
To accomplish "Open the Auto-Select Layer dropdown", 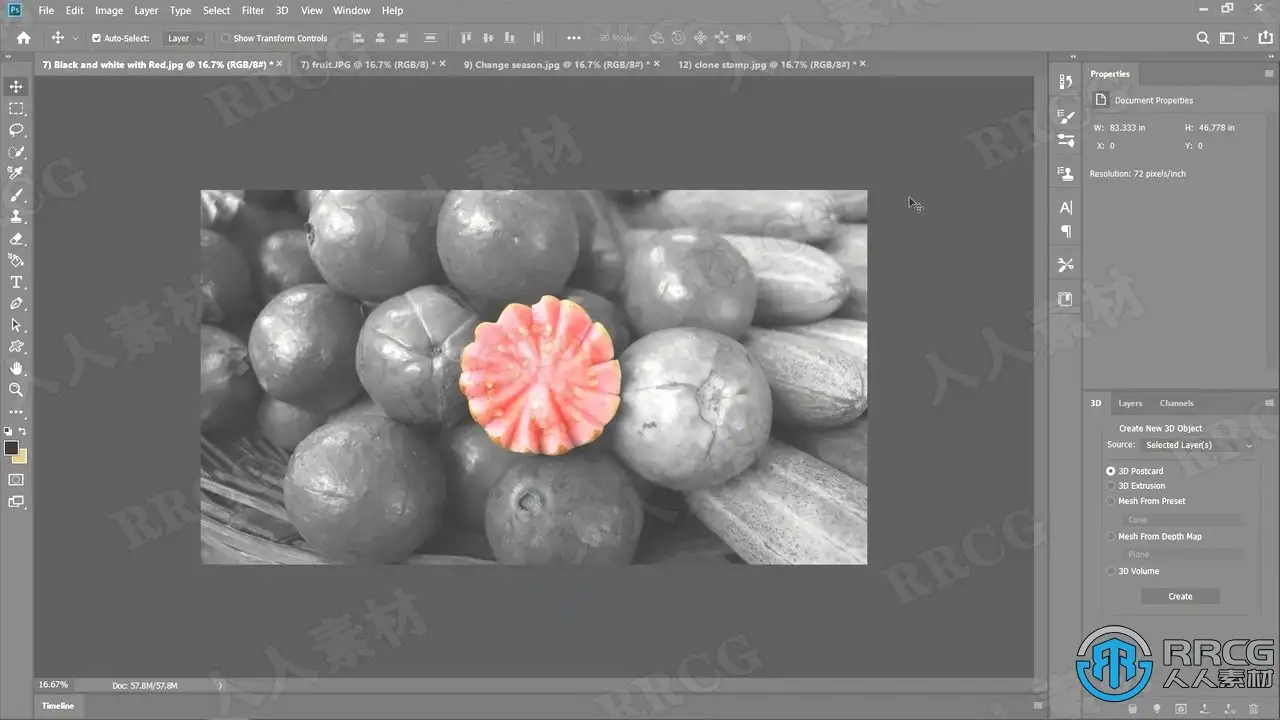I will click(x=185, y=38).
